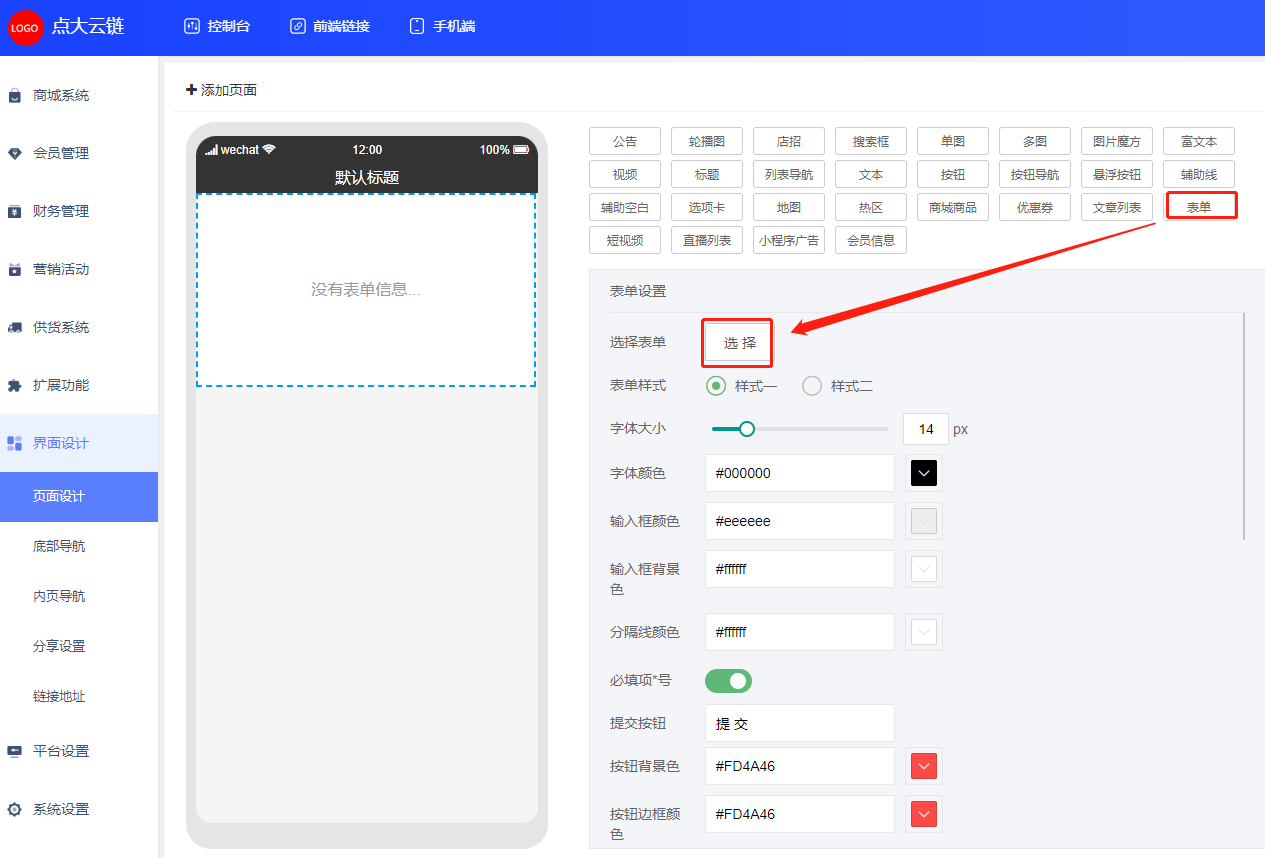This screenshot has height=858, width=1265.
Task: Add the 优惠券 component
Action: [1035, 208]
